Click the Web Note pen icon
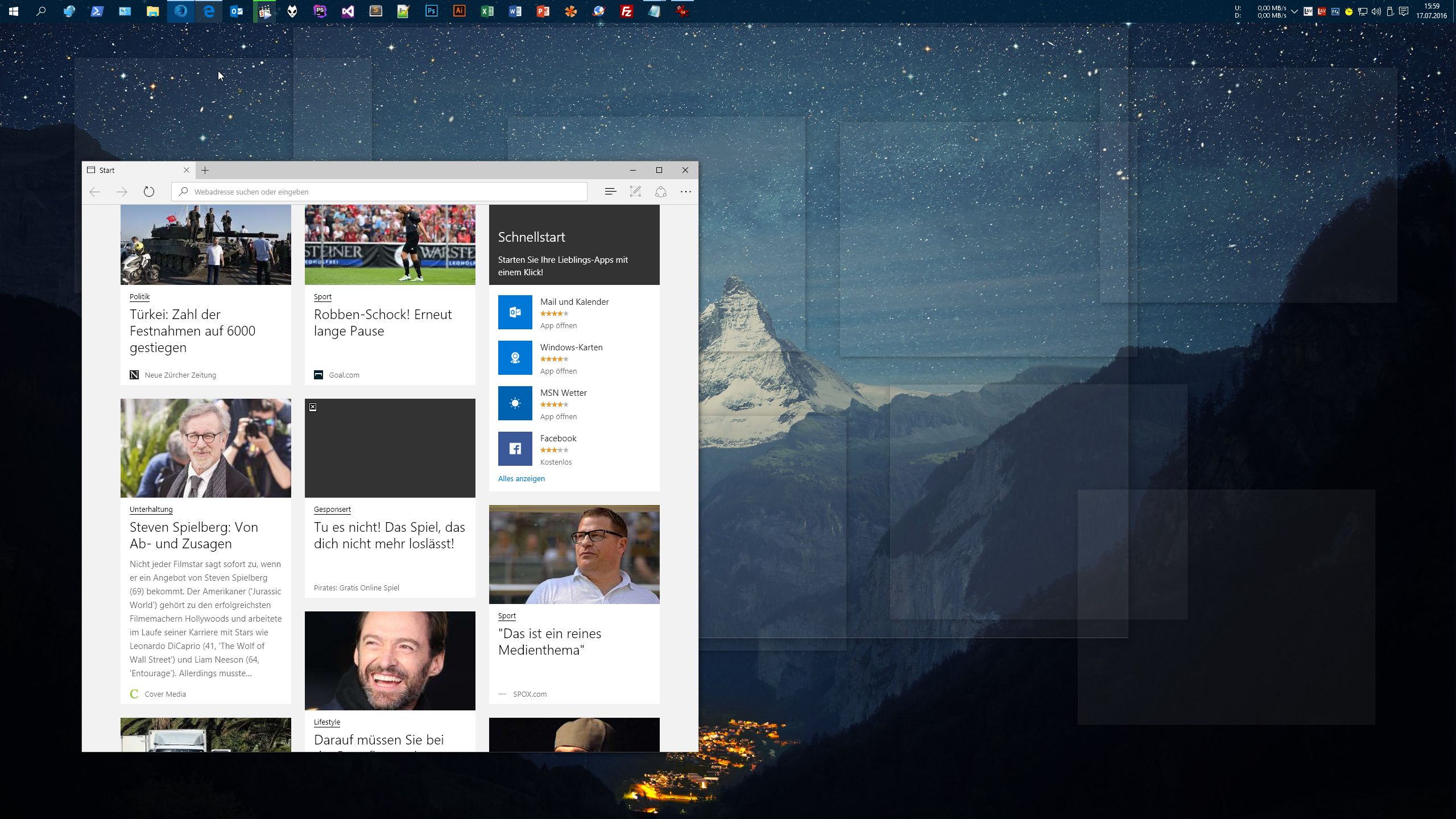Image resolution: width=1456 pixels, height=819 pixels. pyautogui.click(x=635, y=192)
